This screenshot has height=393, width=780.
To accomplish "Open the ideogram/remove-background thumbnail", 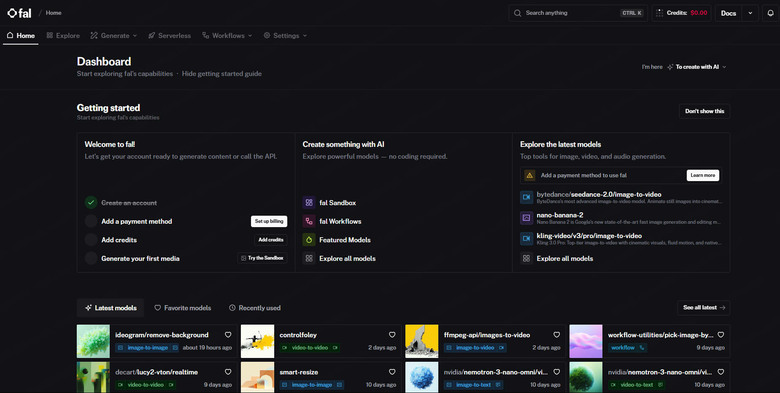I will (x=93, y=341).
